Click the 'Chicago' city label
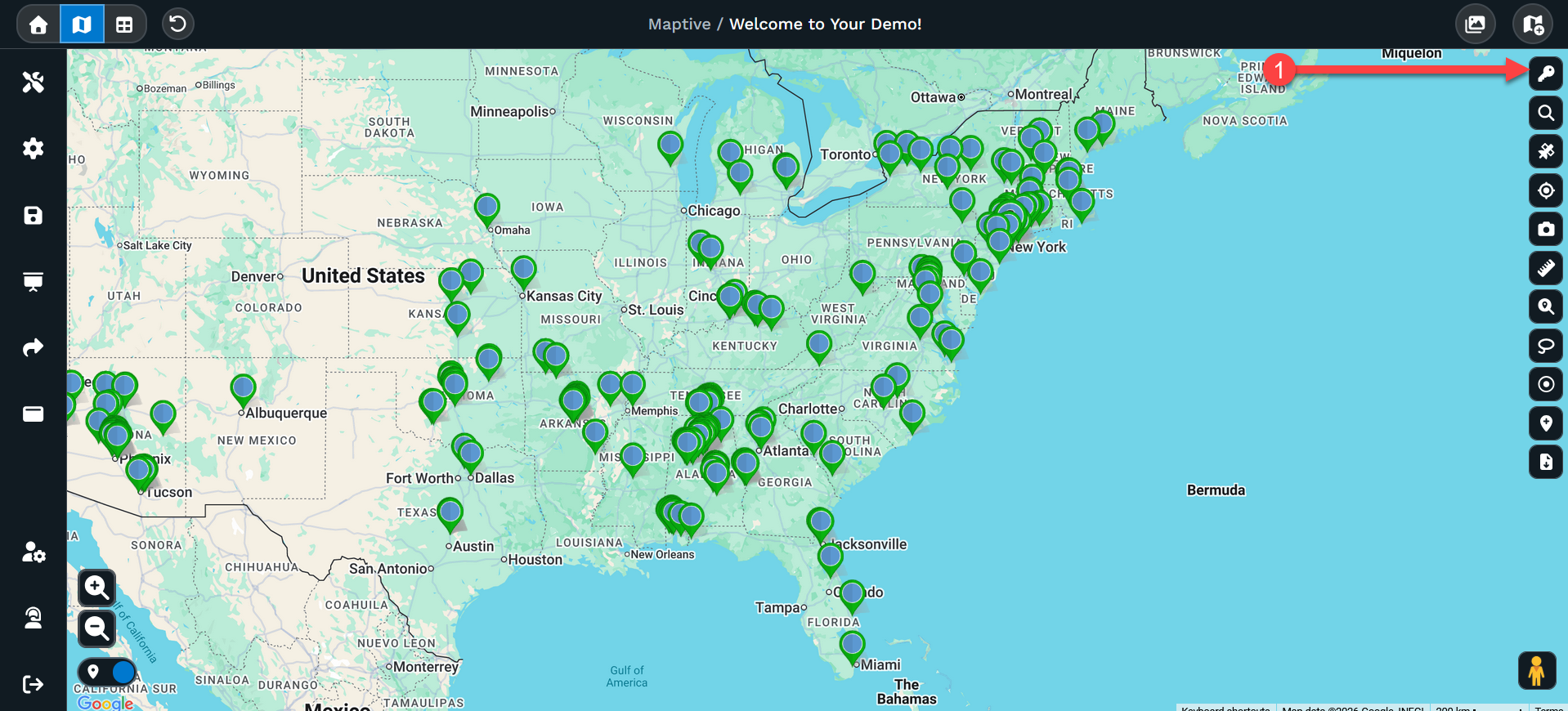Image resolution: width=1568 pixels, height=711 pixels. 714,211
